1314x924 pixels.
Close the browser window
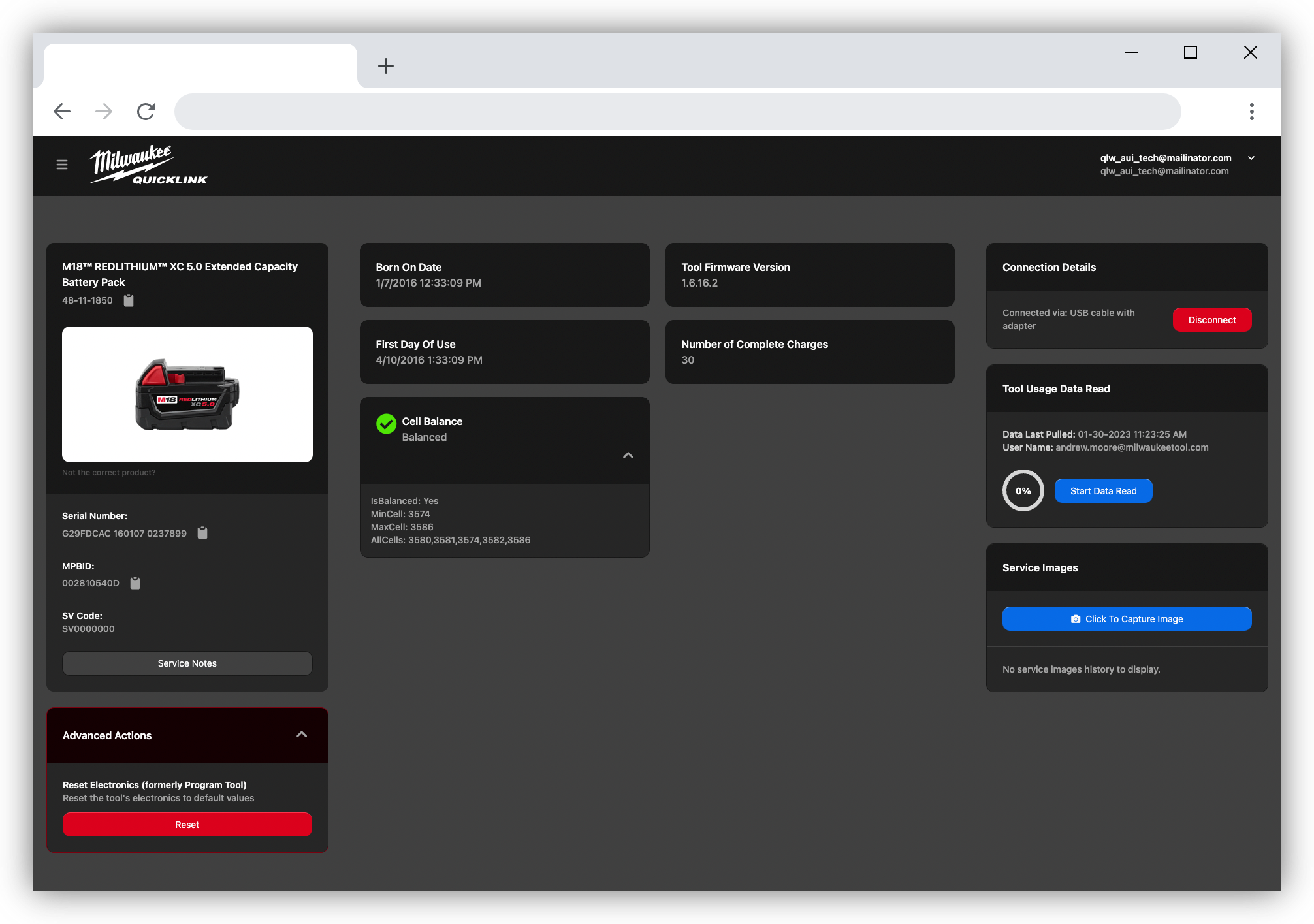click(1251, 52)
